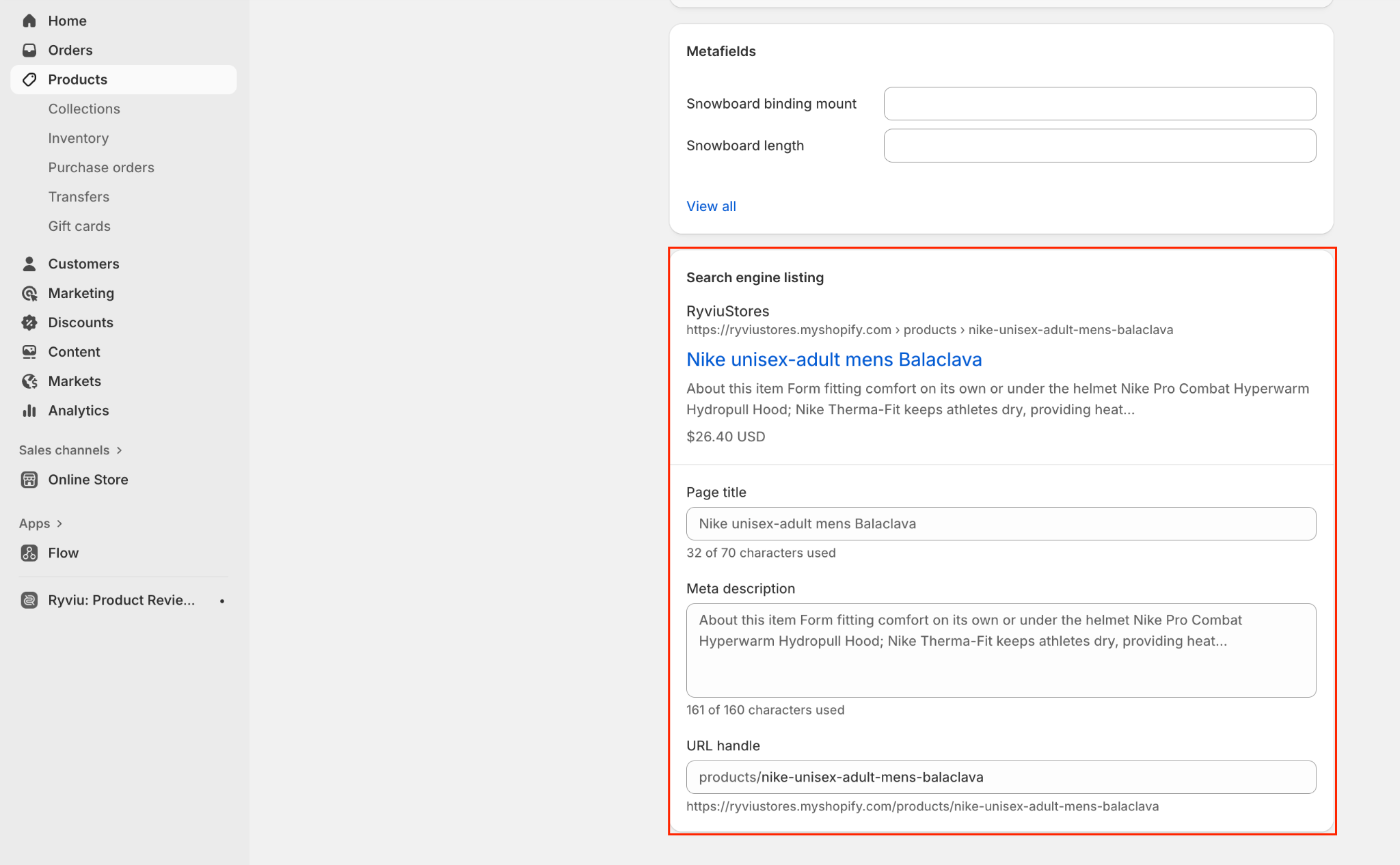Click the Discounts badge icon

[29, 322]
